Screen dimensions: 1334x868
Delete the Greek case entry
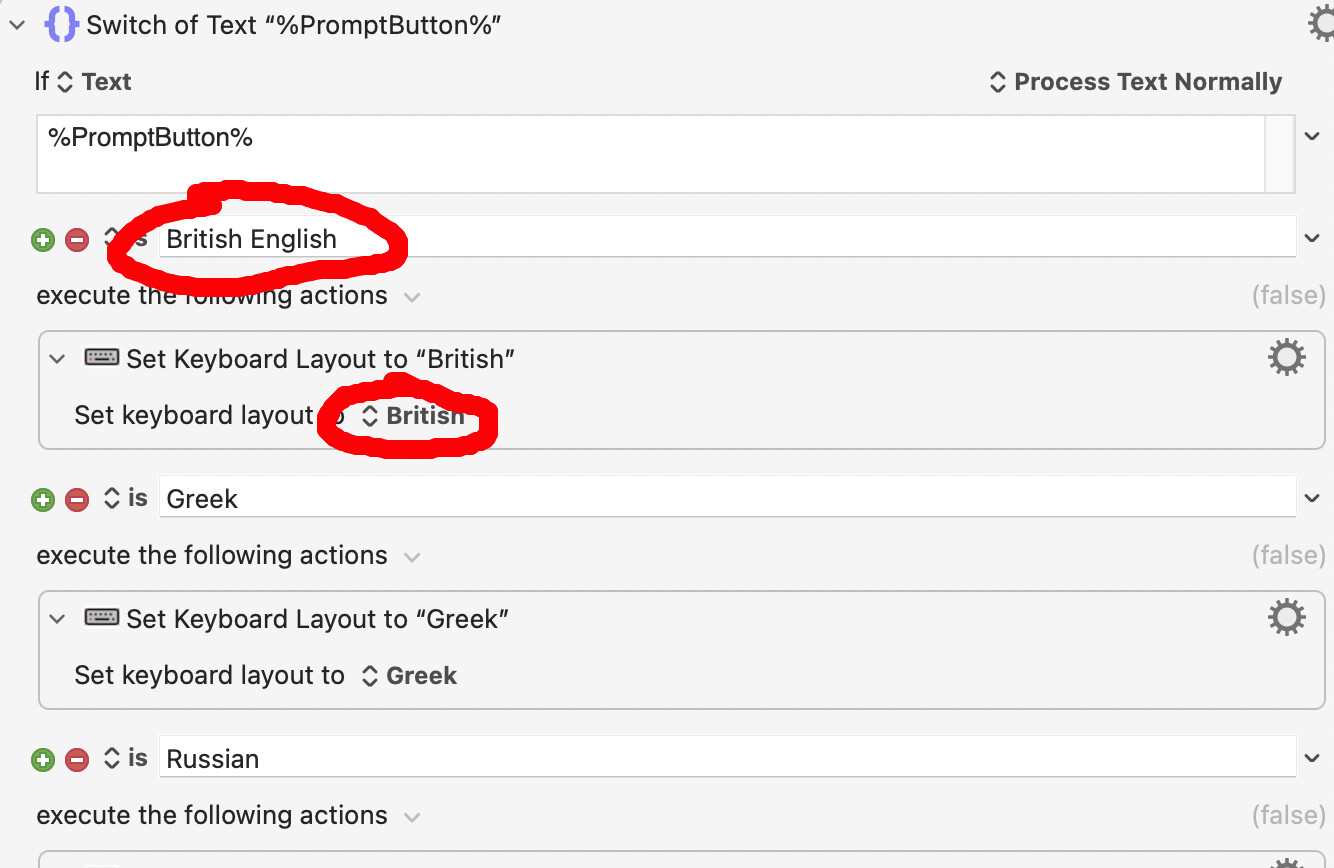click(77, 500)
